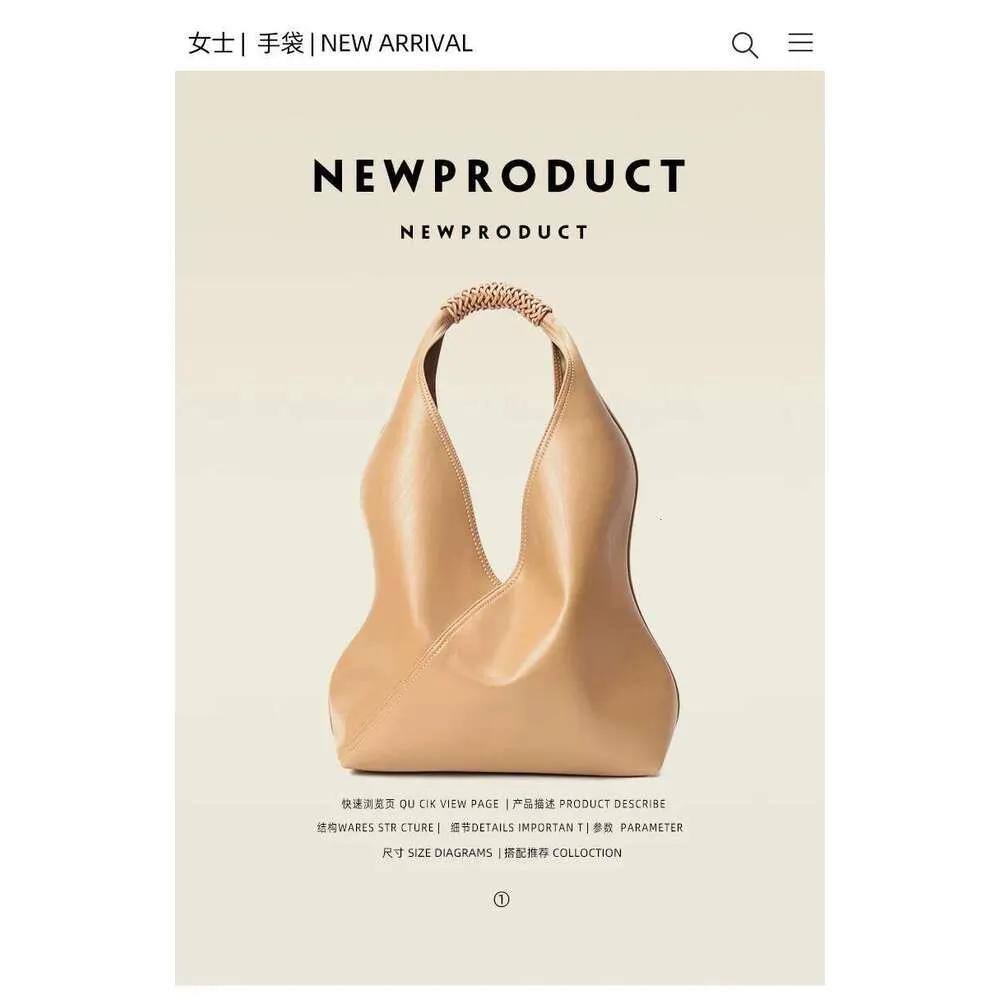This screenshot has width=1000, height=1000.
Task: Click the circled number one page marker
Action: click(501, 899)
